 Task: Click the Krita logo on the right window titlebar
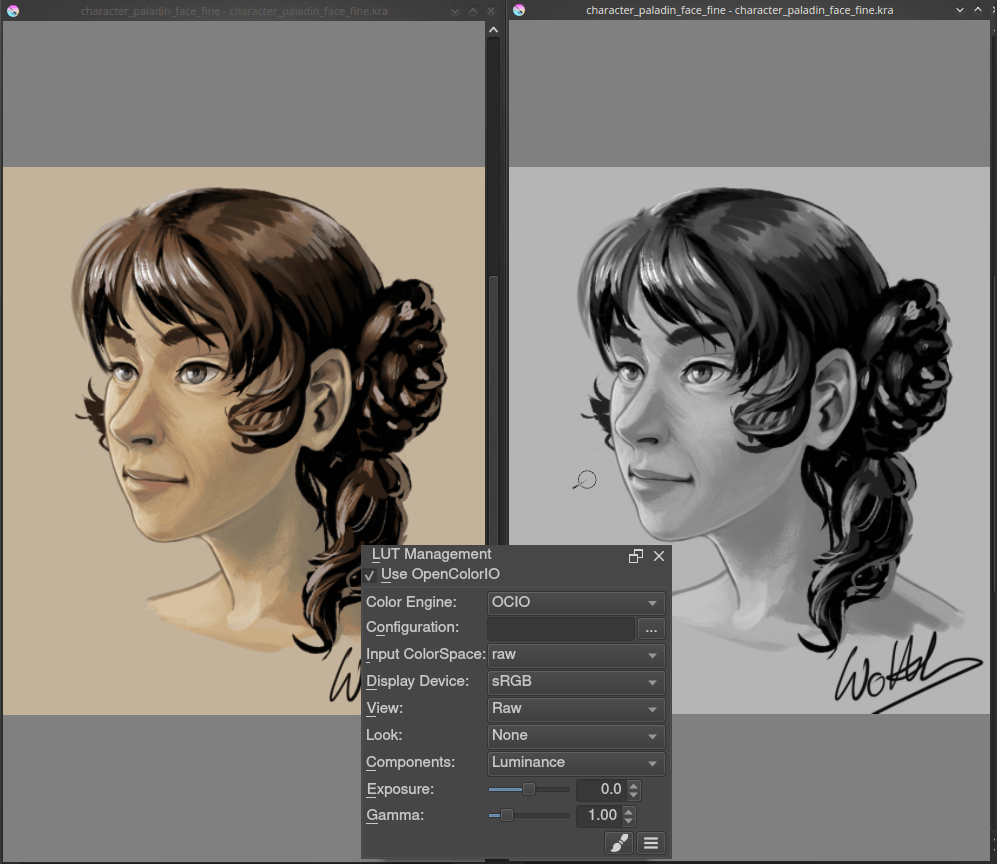pos(519,10)
